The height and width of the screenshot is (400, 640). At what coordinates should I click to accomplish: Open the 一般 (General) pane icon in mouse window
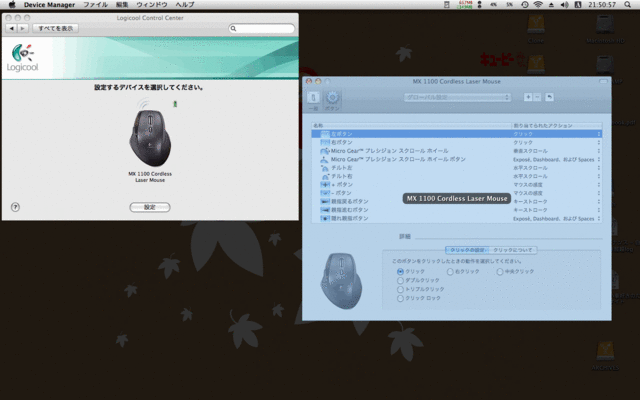coord(313,100)
